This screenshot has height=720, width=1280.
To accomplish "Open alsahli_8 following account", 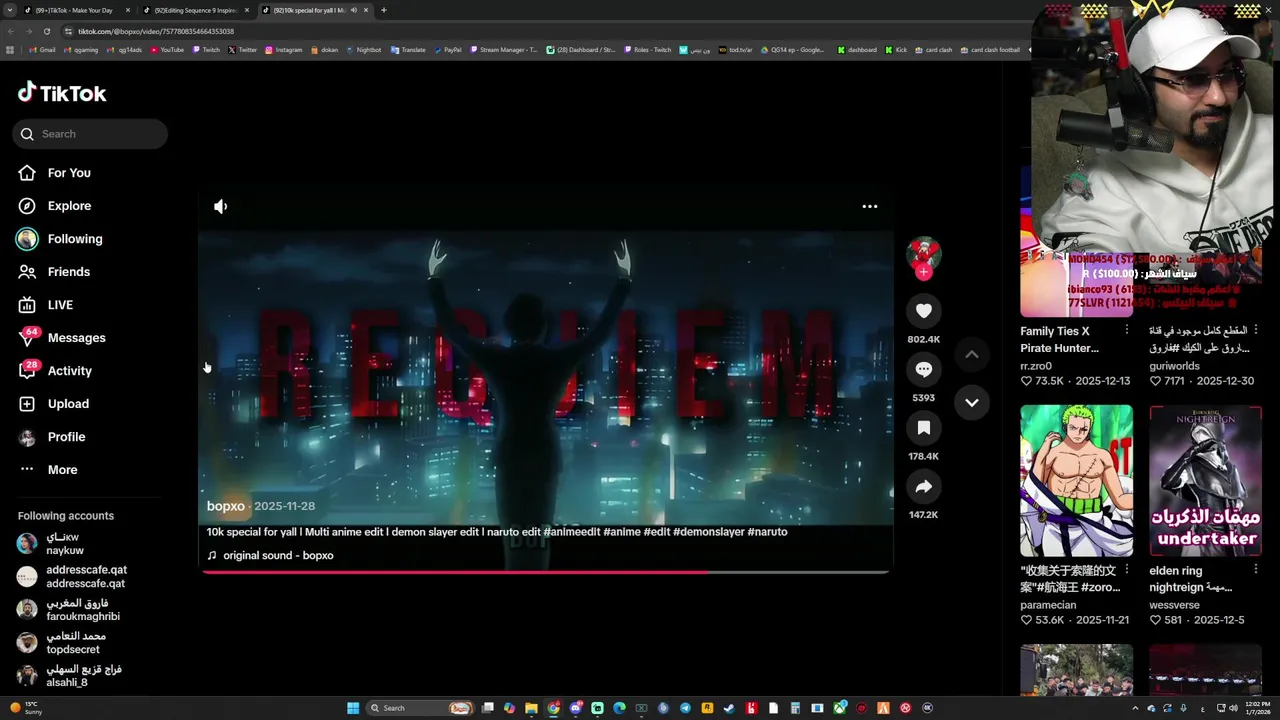I will (68, 676).
